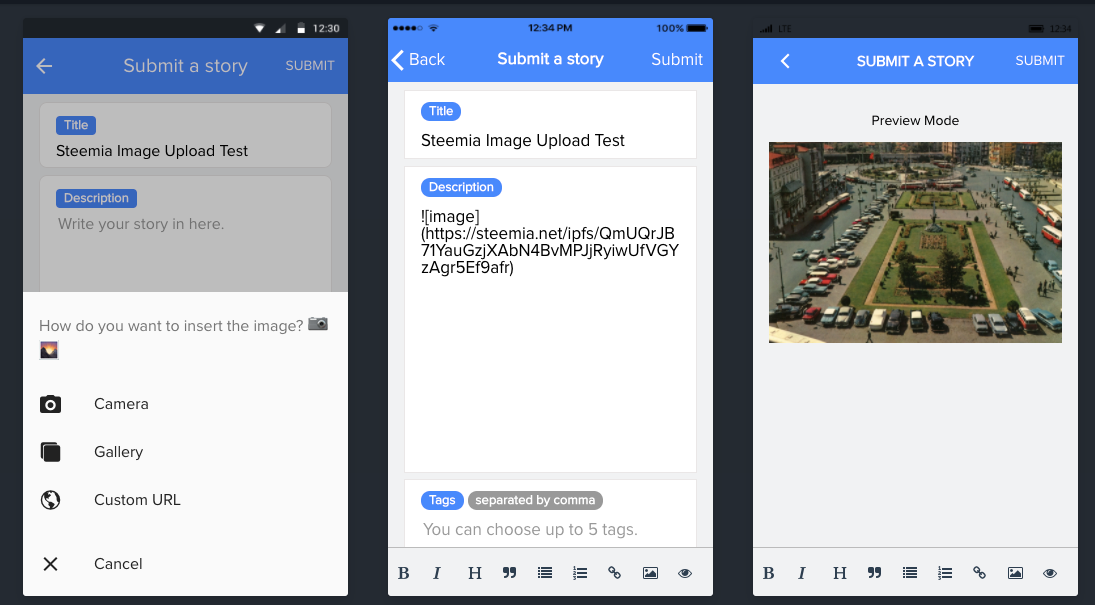
Task: Toggle bold in the middle screen toolbar
Action: 404,574
